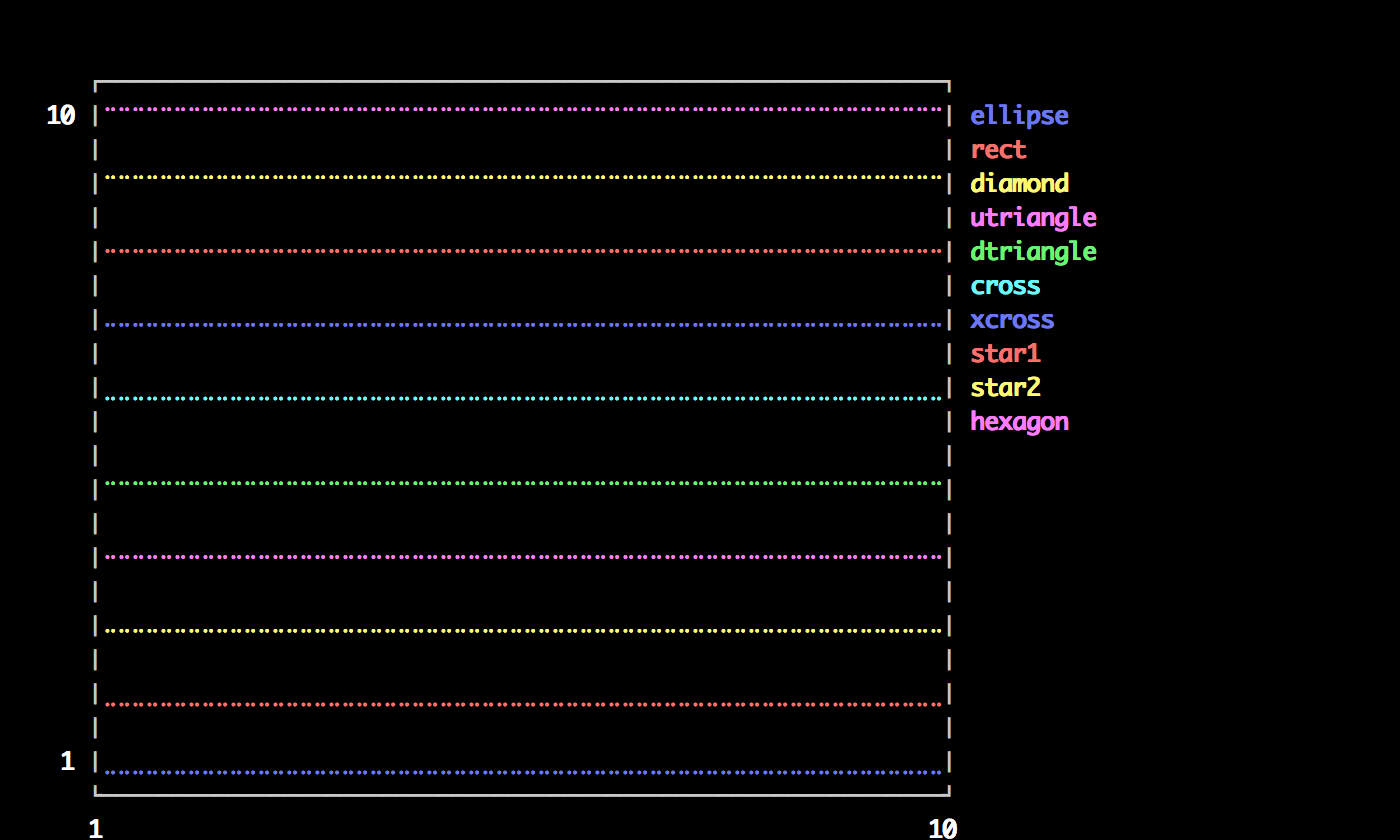Screen dimensions: 1400x840
Task: Select the hexagon legend entry
Action: tap(1019, 422)
